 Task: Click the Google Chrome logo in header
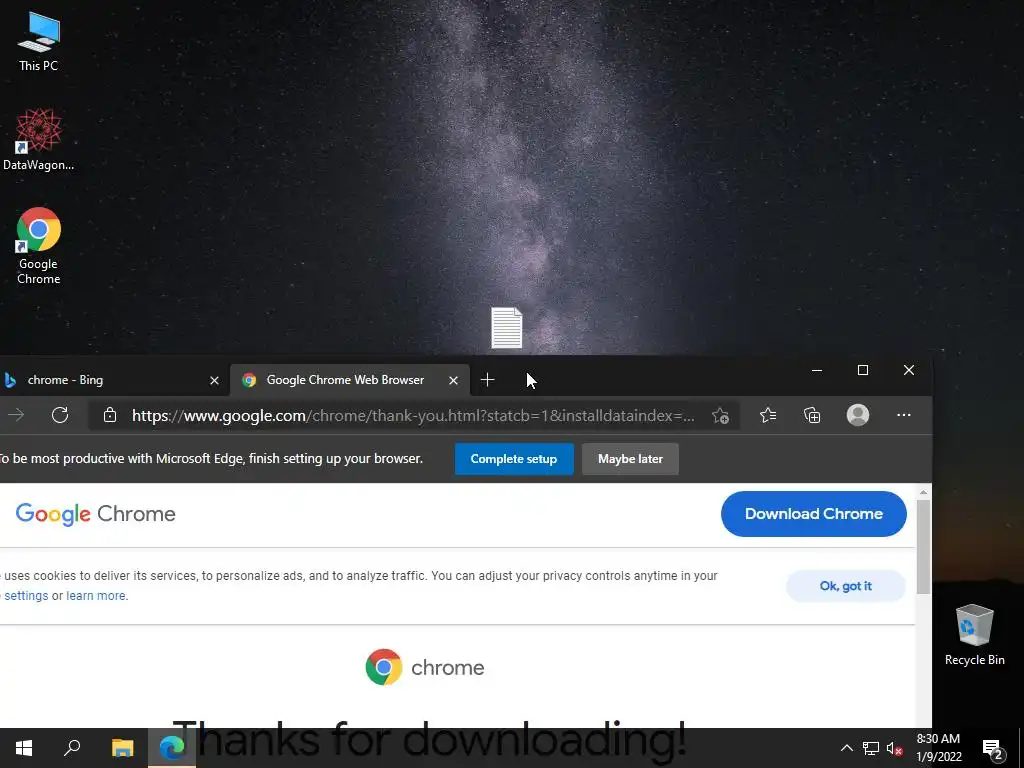point(95,514)
